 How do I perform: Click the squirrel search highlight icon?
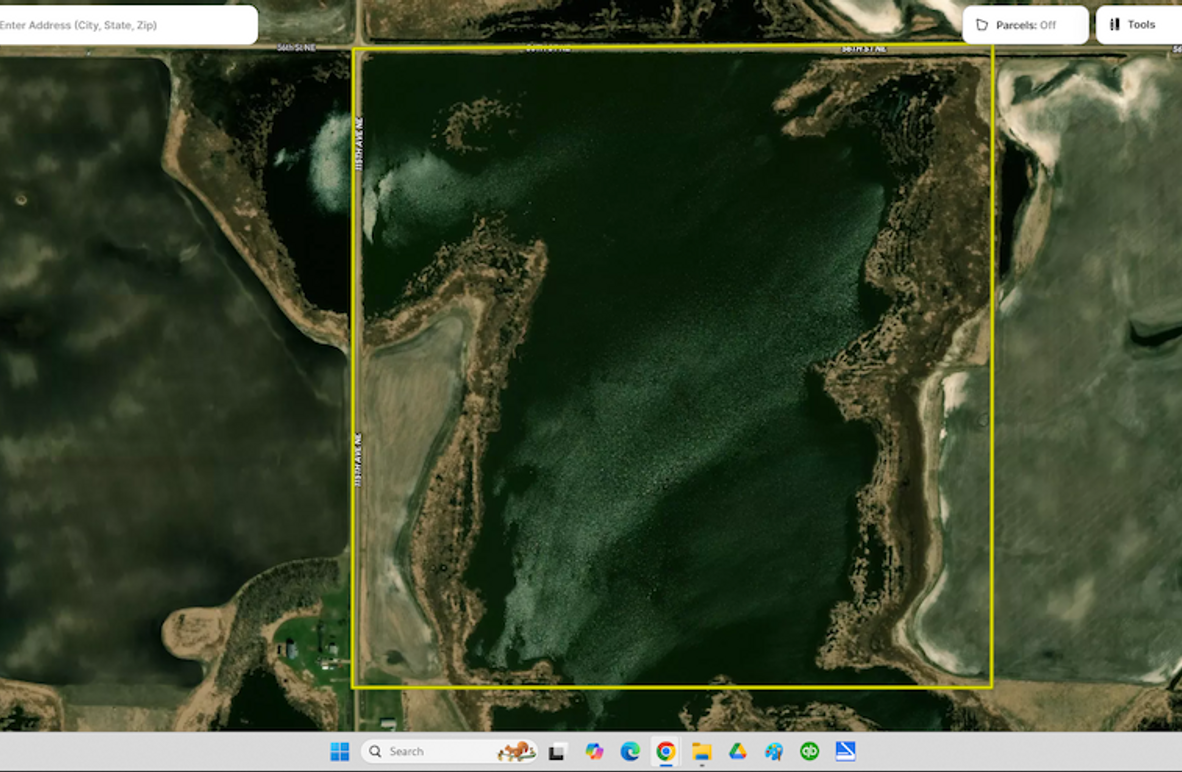(x=516, y=751)
